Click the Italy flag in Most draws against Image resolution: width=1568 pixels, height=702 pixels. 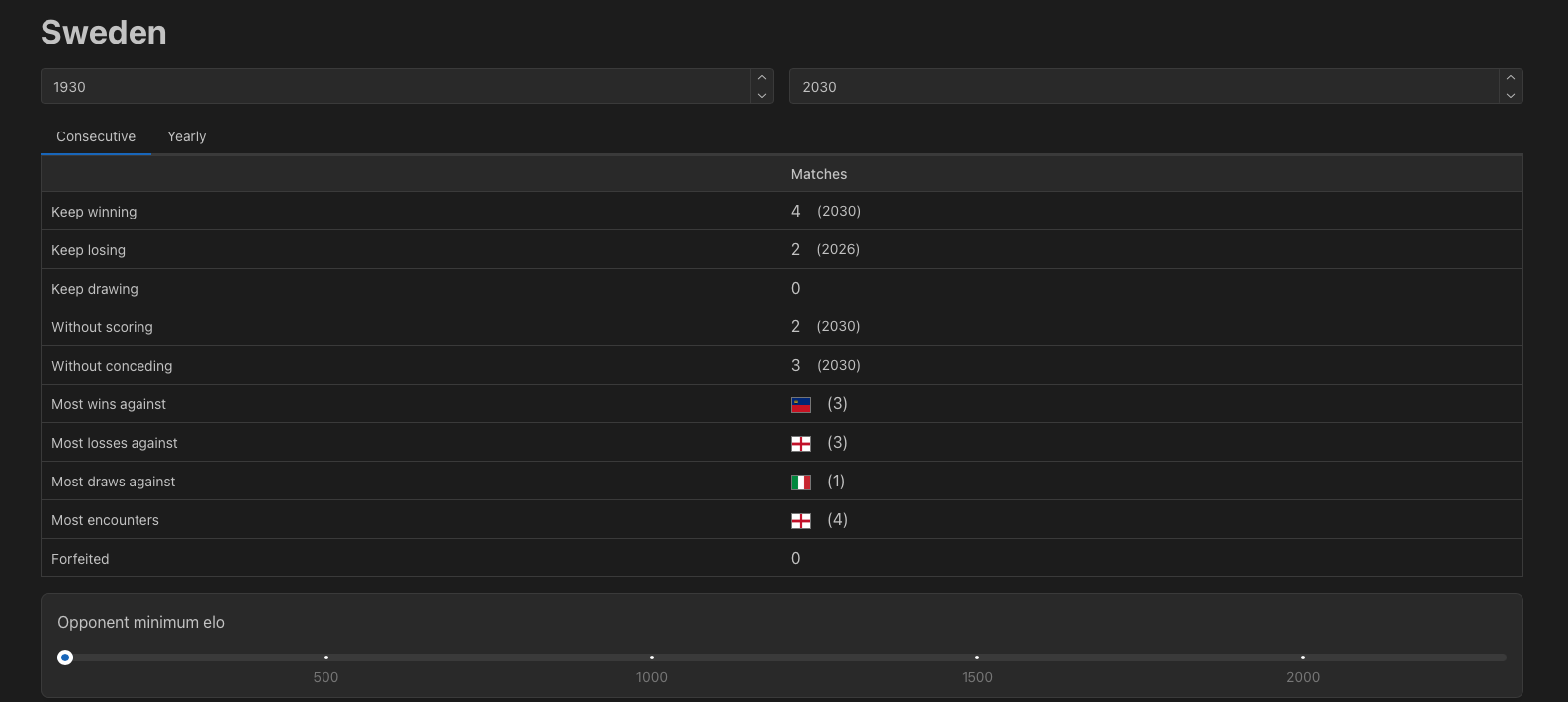click(801, 482)
